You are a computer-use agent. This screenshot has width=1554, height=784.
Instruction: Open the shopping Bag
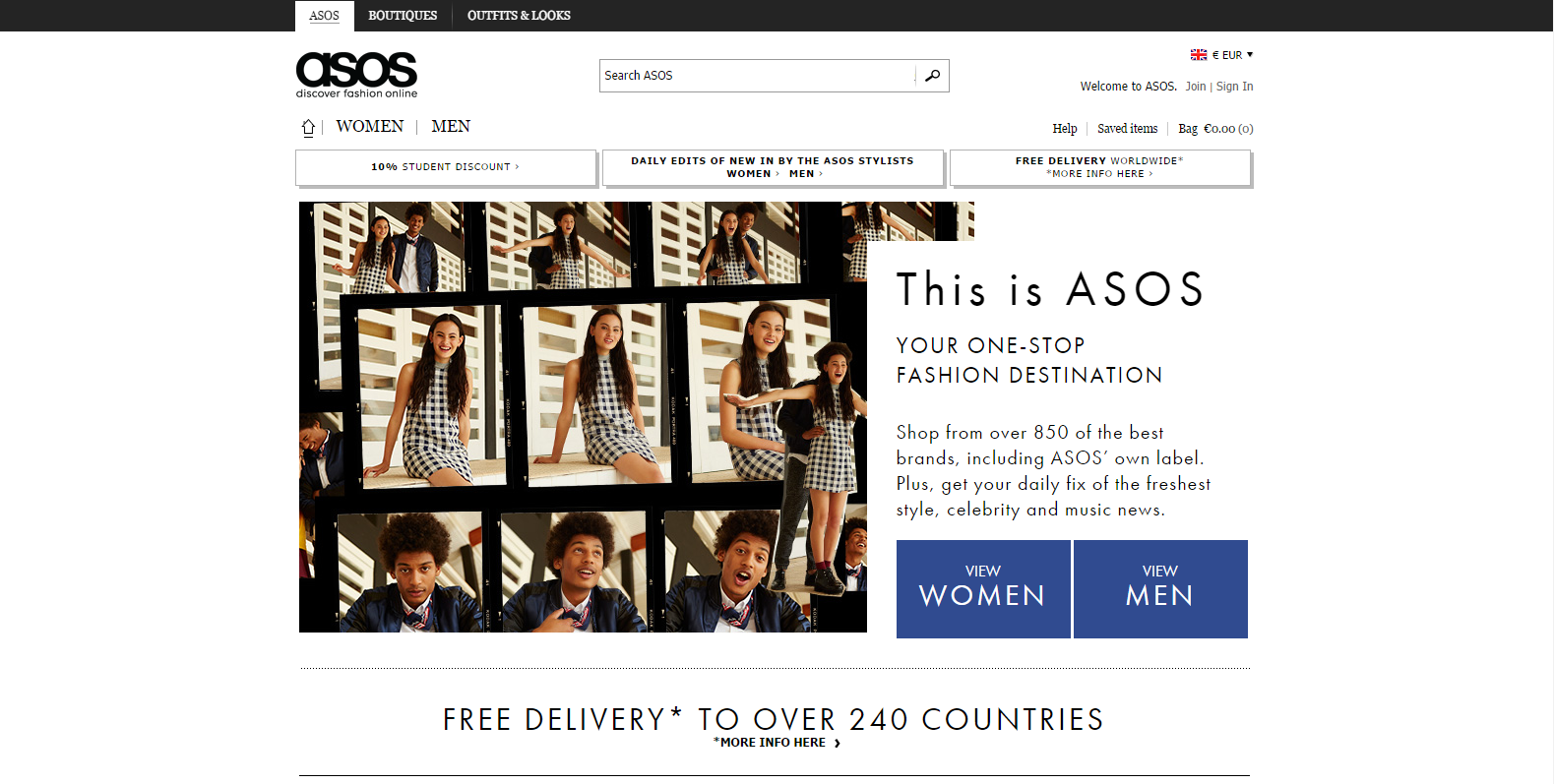pyautogui.click(x=1215, y=129)
